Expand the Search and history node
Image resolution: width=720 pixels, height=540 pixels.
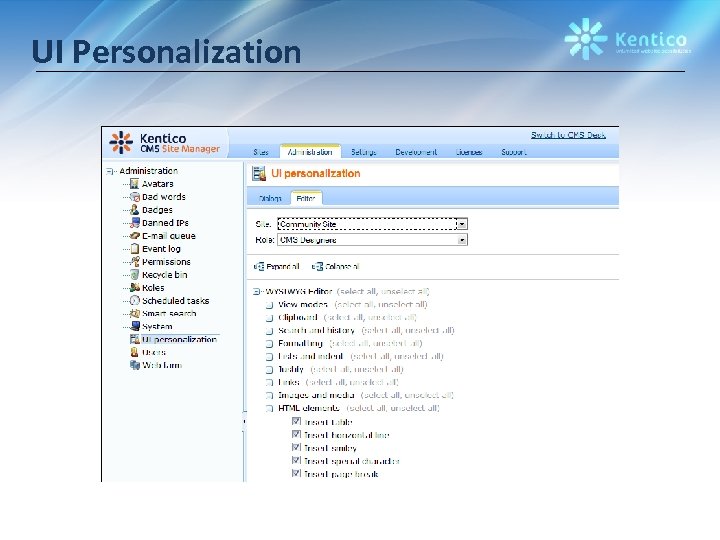click(270, 331)
